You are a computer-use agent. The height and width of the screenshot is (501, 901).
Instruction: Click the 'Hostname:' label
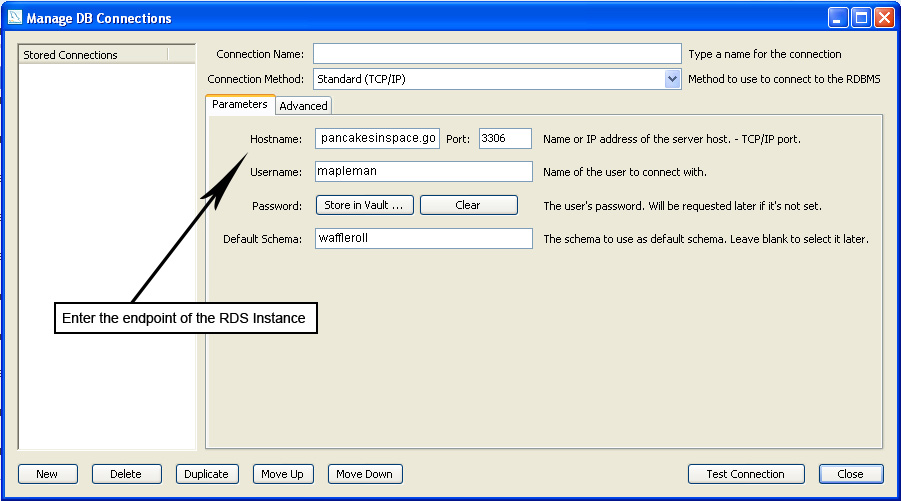click(276, 139)
